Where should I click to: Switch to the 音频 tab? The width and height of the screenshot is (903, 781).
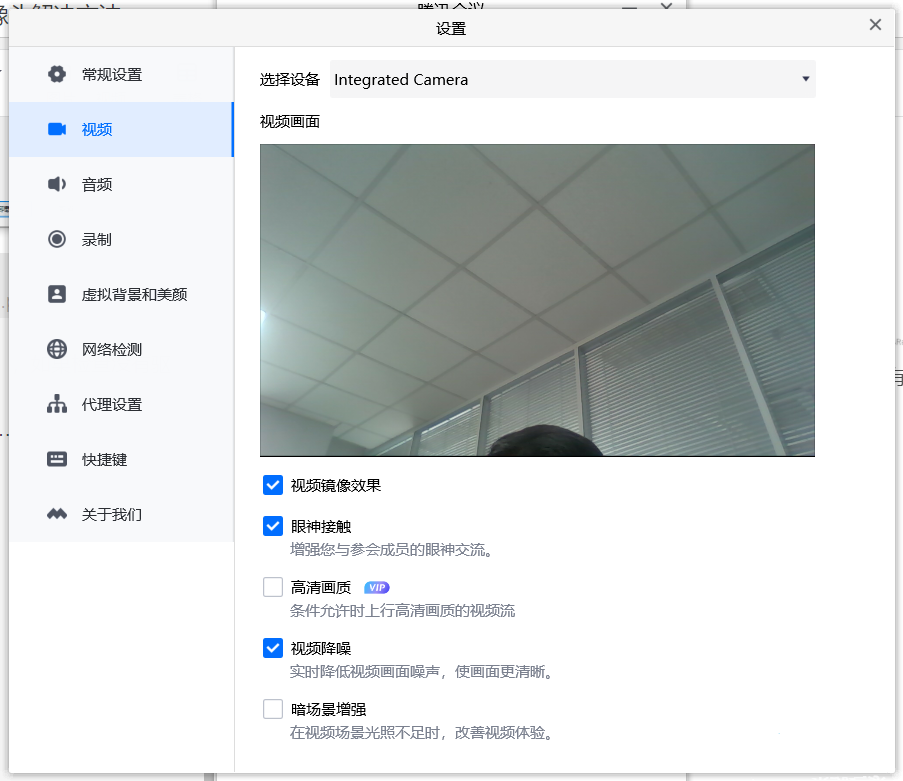click(122, 184)
